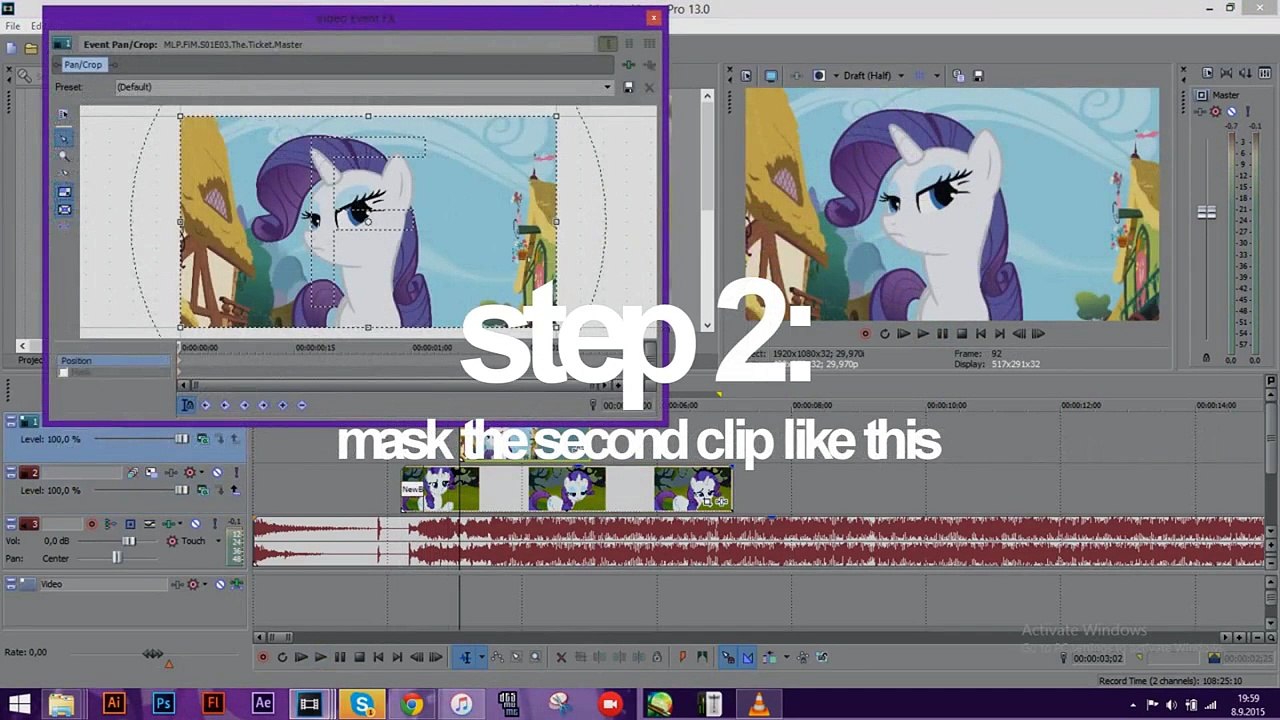Click Stop button under video preview

point(961,334)
